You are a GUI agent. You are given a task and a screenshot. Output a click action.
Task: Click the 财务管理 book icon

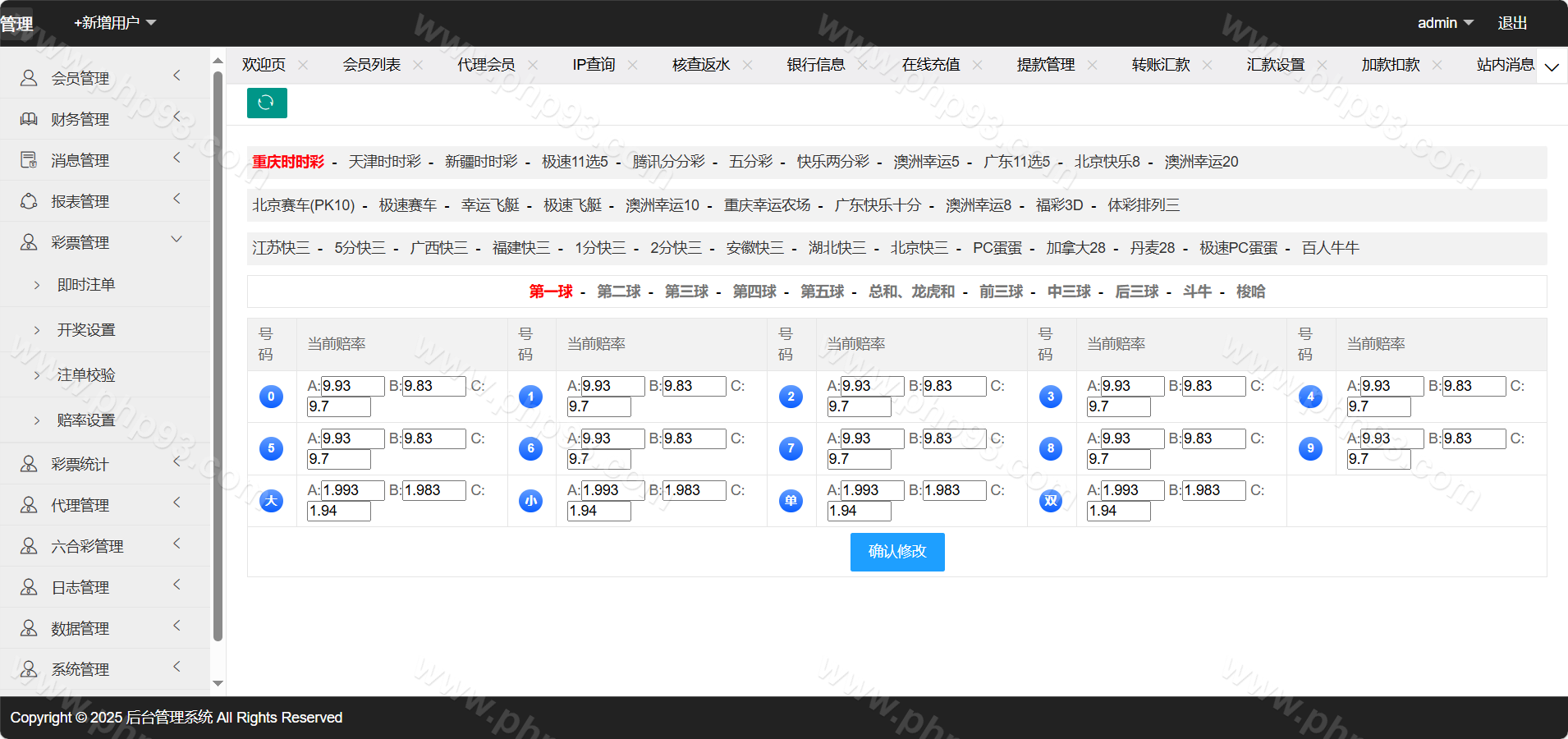[29, 119]
